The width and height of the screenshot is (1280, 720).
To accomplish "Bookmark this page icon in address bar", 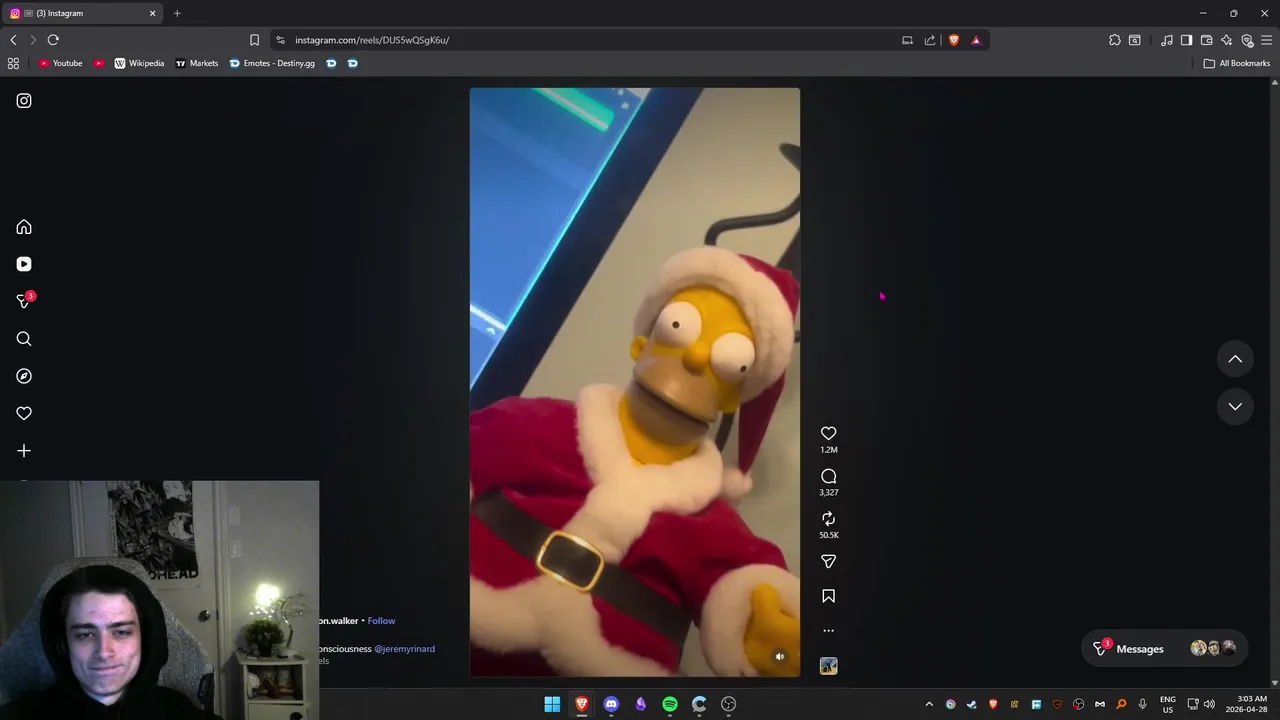I will click(x=254, y=40).
